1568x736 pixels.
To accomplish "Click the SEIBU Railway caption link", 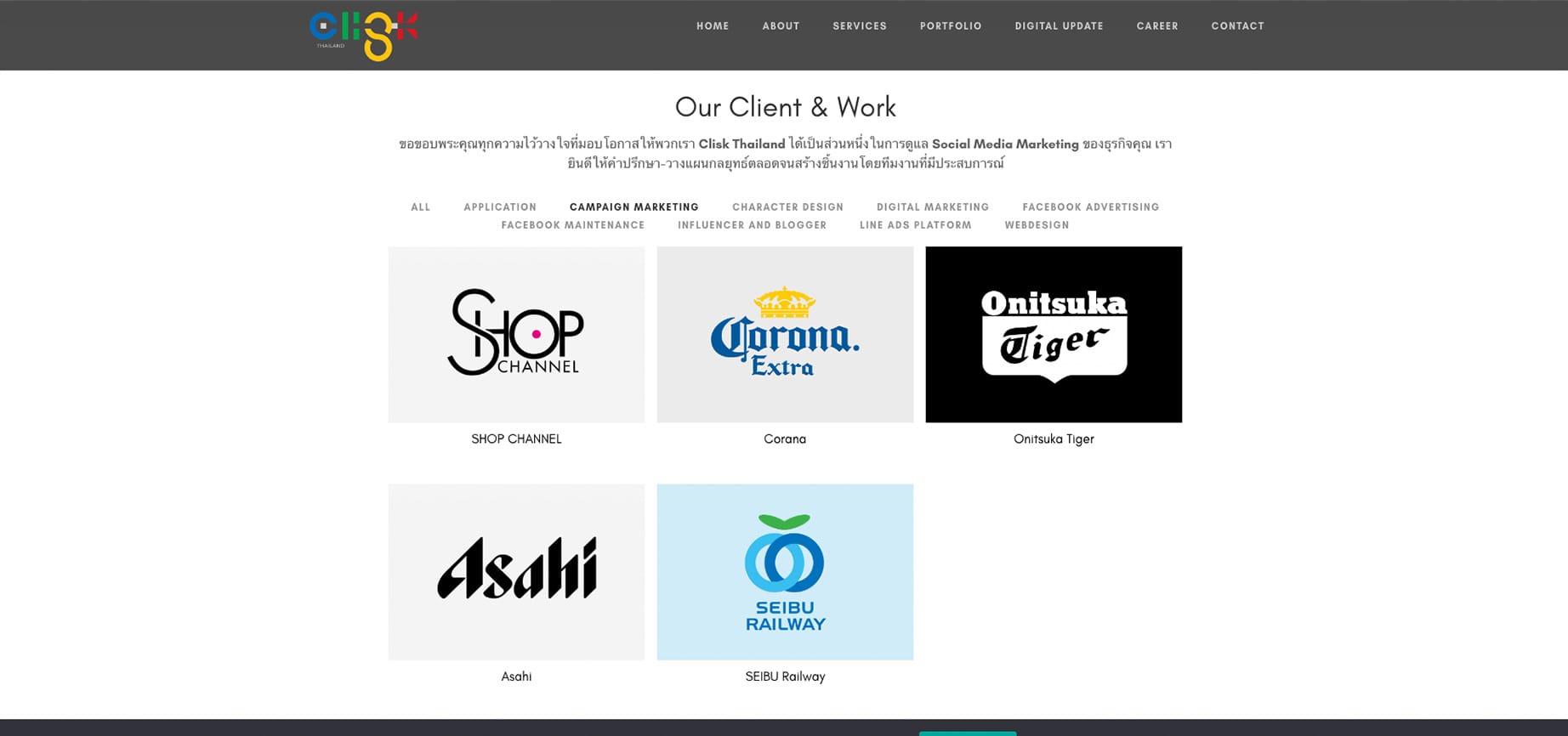I will pos(785,677).
